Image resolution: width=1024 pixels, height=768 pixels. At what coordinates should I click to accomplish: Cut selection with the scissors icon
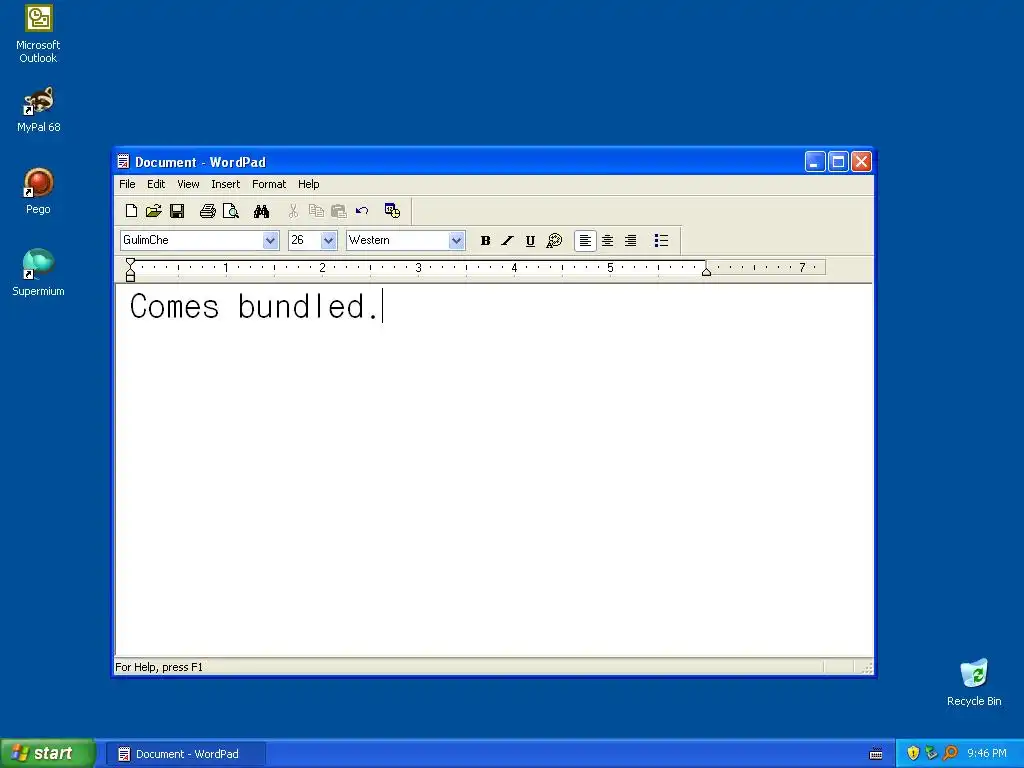click(x=293, y=211)
